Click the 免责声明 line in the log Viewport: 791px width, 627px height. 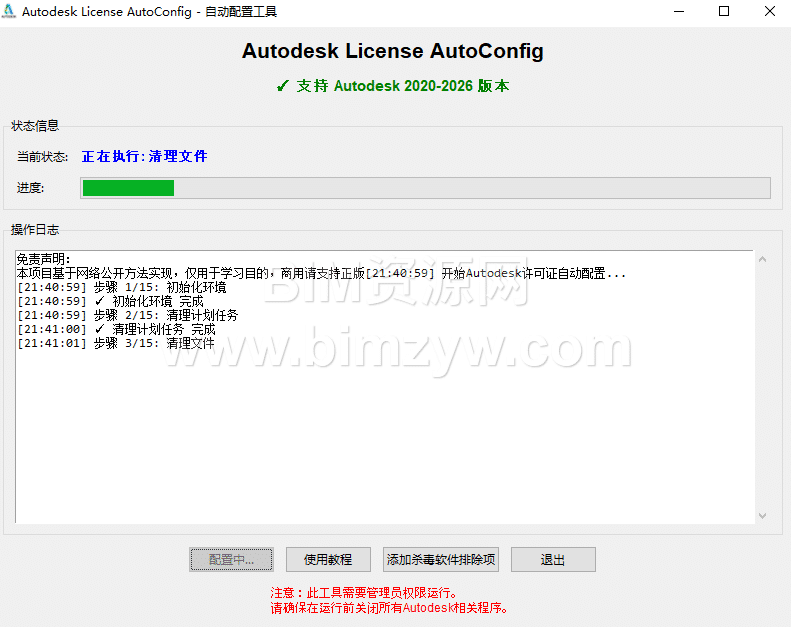(44, 259)
